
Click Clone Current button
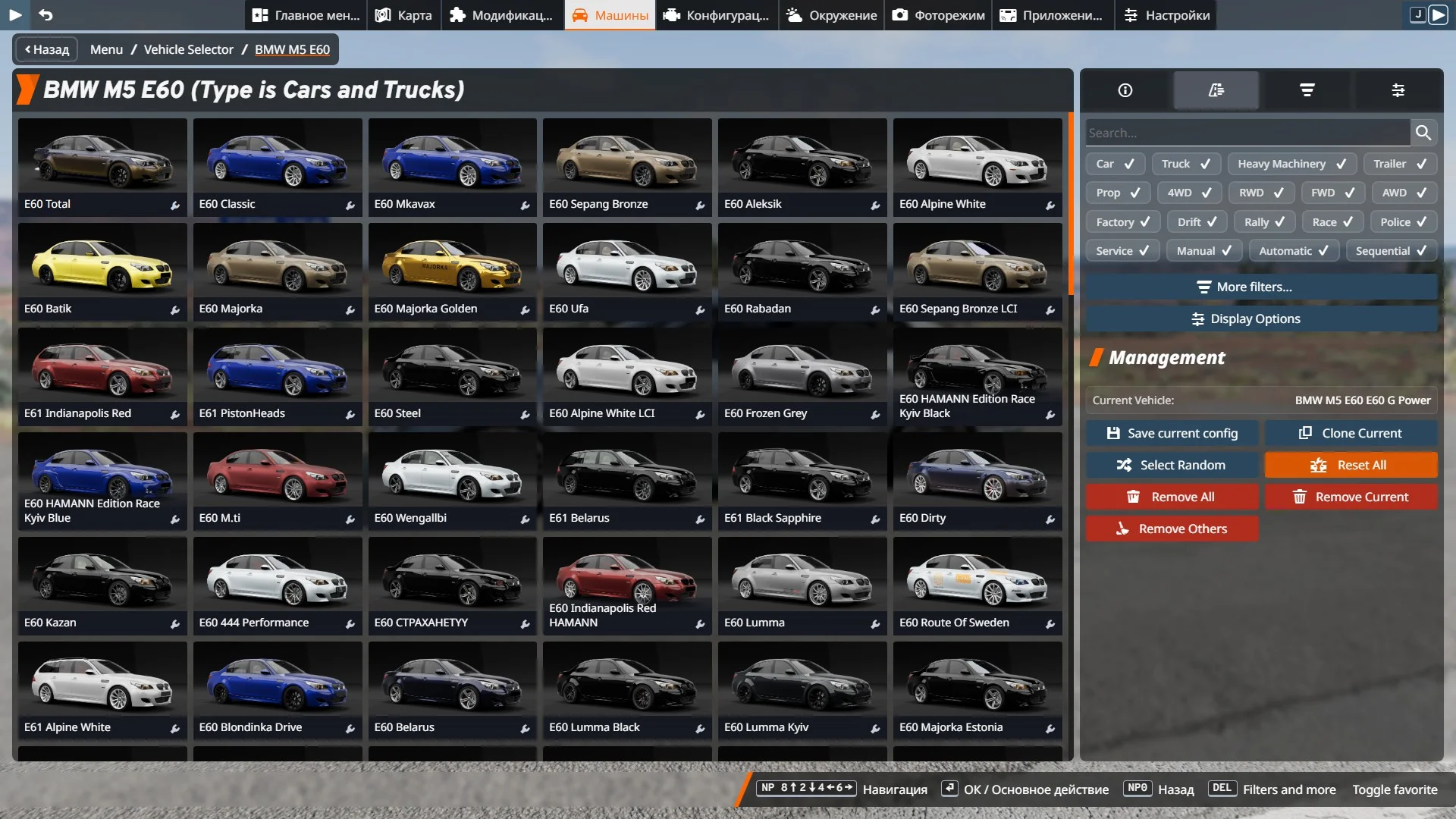pos(1351,433)
